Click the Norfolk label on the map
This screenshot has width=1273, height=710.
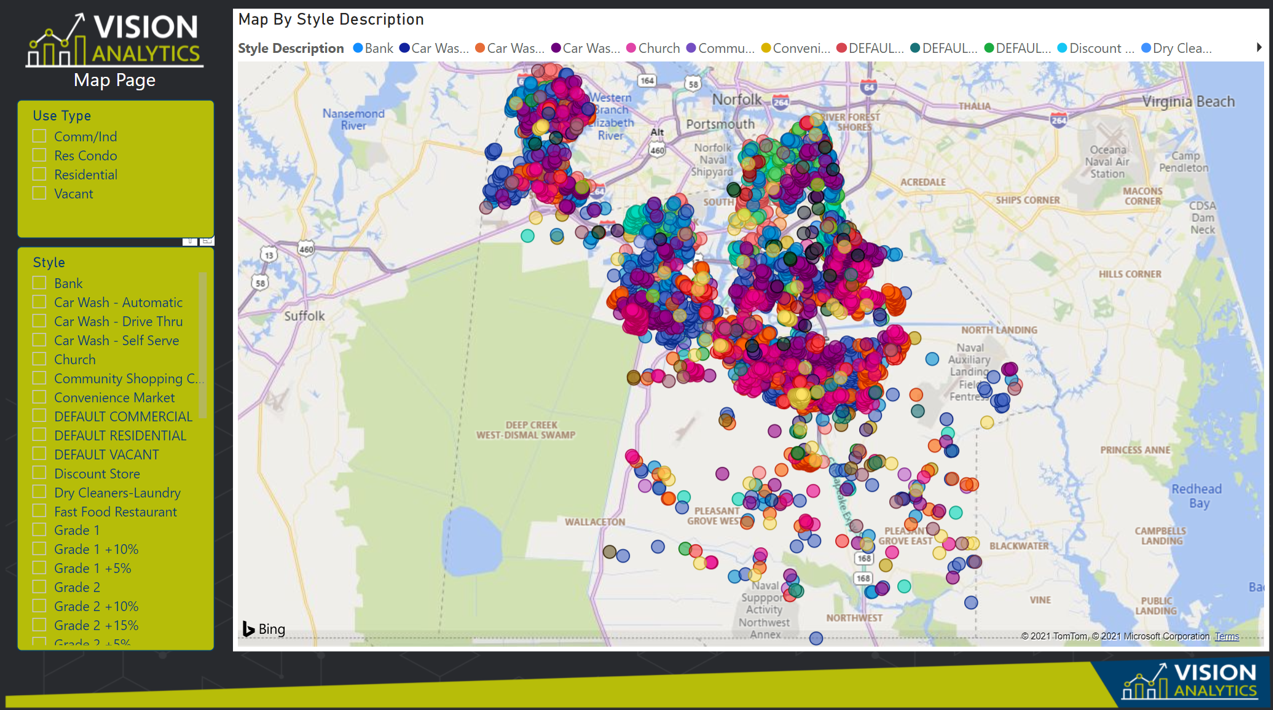tap(737, 100)
